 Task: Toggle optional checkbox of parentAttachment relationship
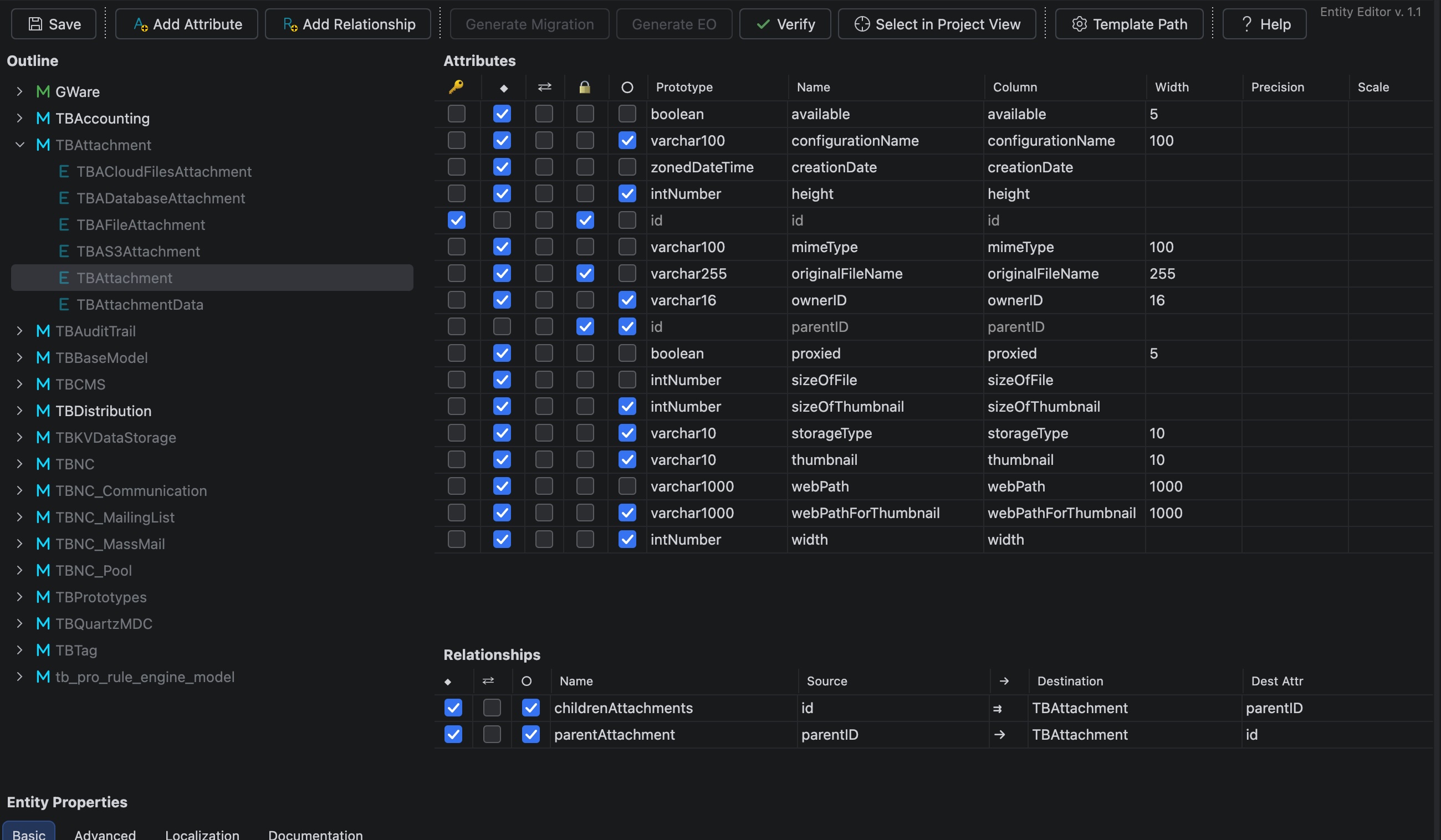point(530,734)
